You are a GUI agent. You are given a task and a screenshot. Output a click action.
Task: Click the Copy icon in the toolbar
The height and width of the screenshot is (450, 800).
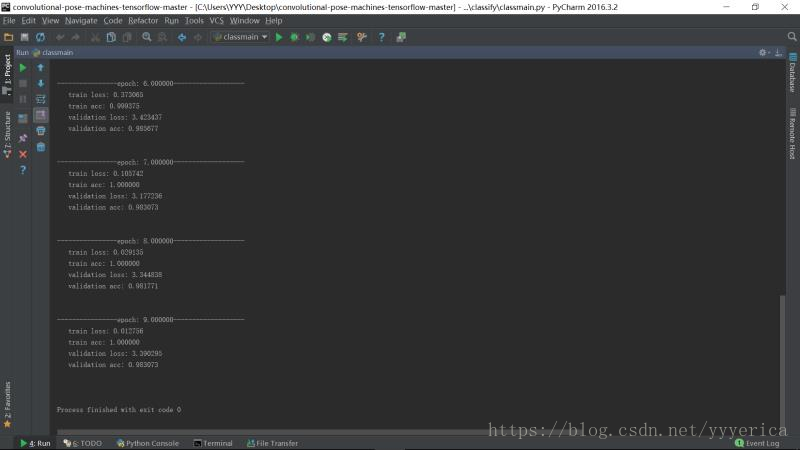(x=111, y=37)
